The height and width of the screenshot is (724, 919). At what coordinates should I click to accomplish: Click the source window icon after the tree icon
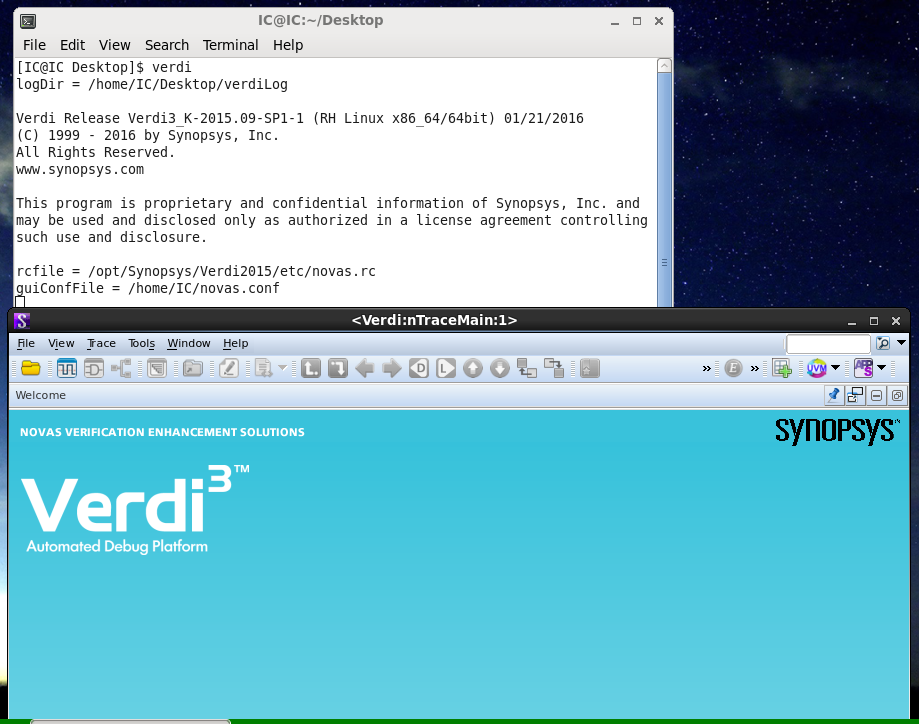(x=157, y=368)
